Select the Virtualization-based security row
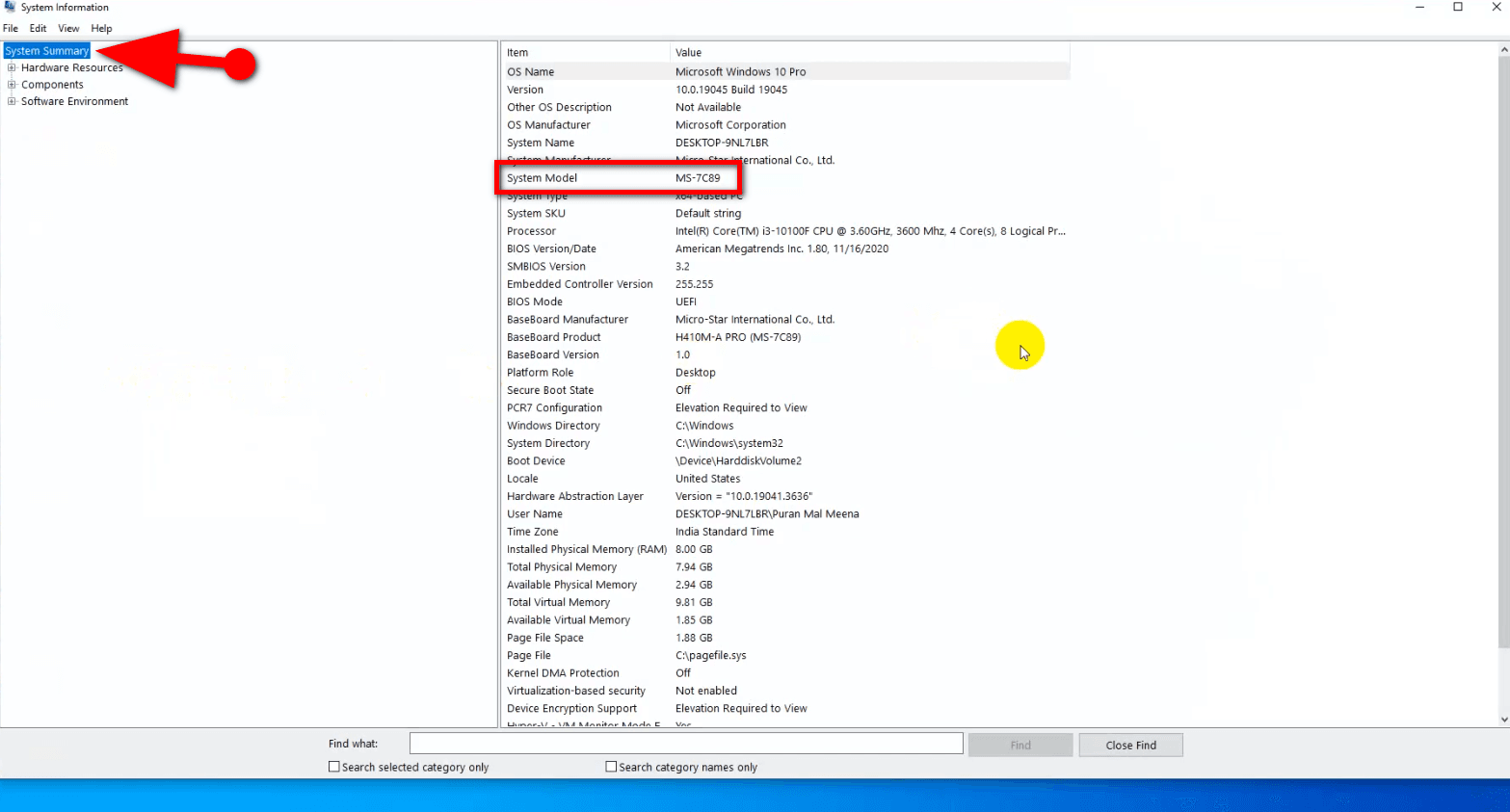Viewport: 1510px width, 812px height. click(785, 690)
